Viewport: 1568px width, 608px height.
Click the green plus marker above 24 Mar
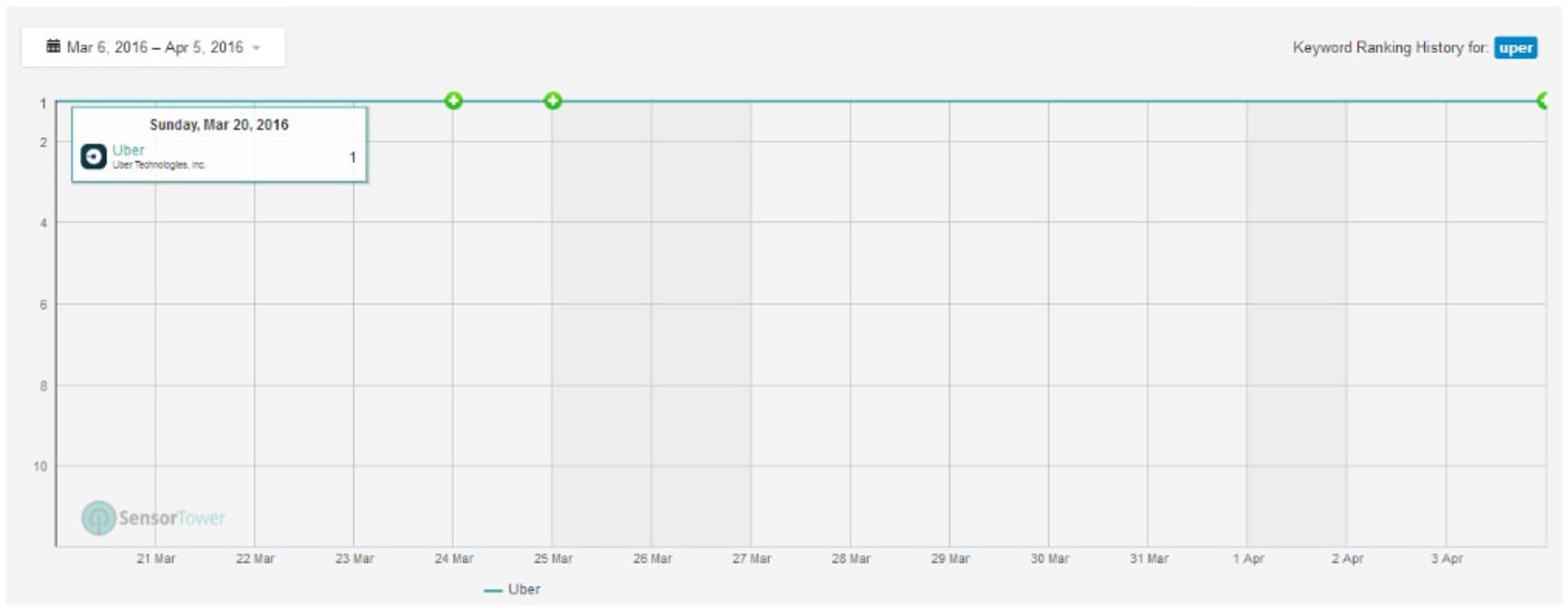coord(453,100)
